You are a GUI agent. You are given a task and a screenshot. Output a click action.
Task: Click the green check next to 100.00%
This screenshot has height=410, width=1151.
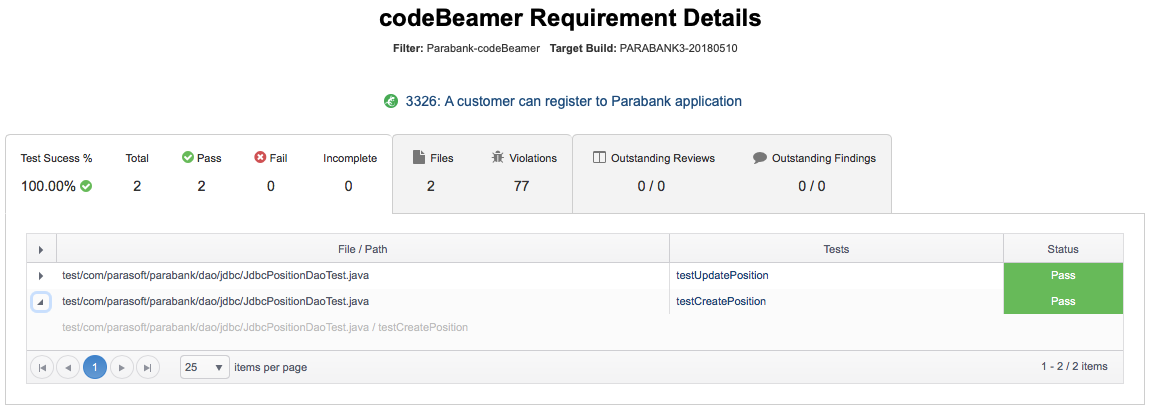point(86,186)
